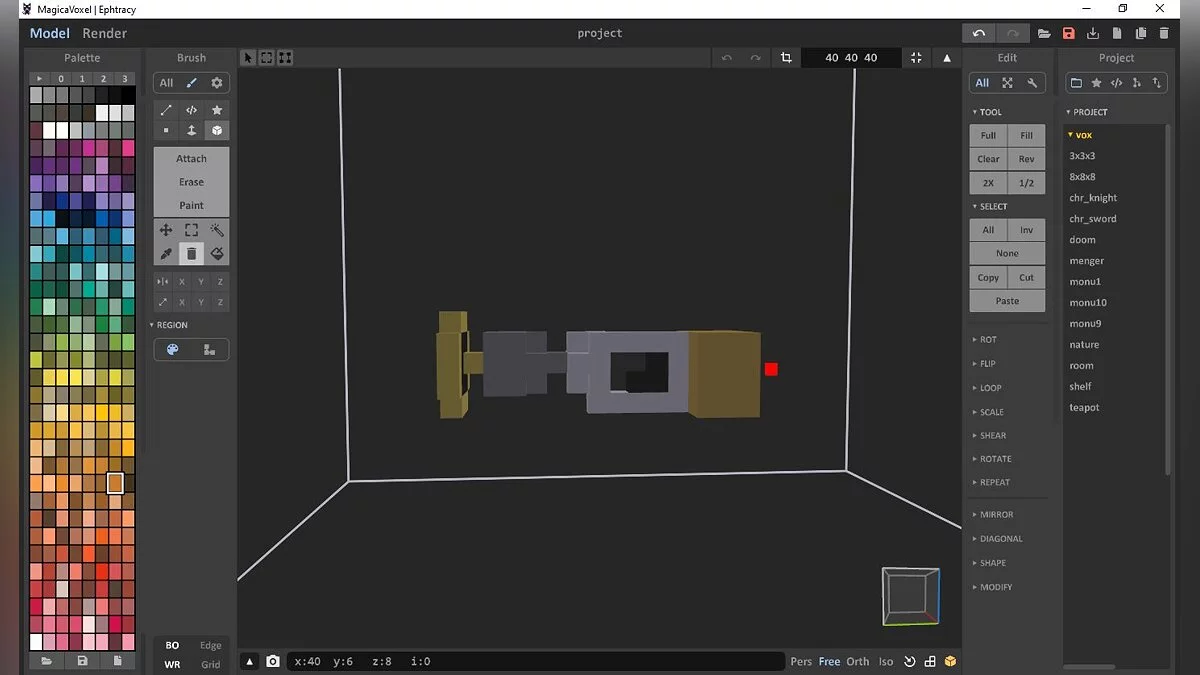Toggle the Grid display option
Viewport: 1200px width, 675px height.
click(210, 664)
